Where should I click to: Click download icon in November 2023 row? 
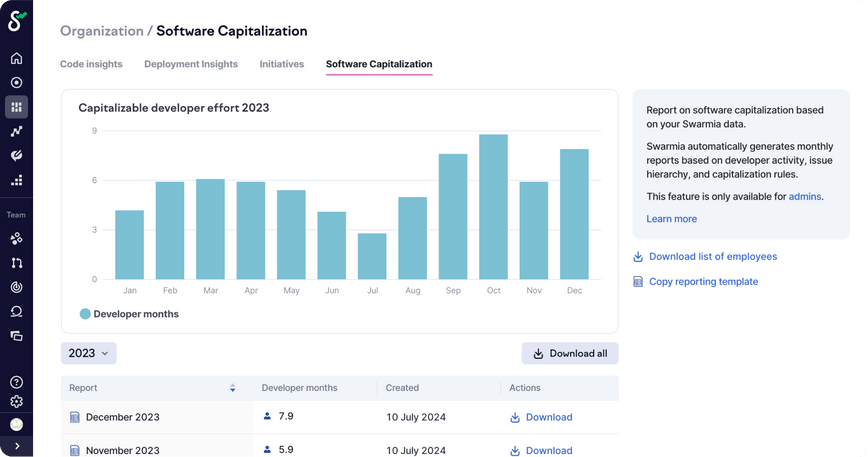515,450
